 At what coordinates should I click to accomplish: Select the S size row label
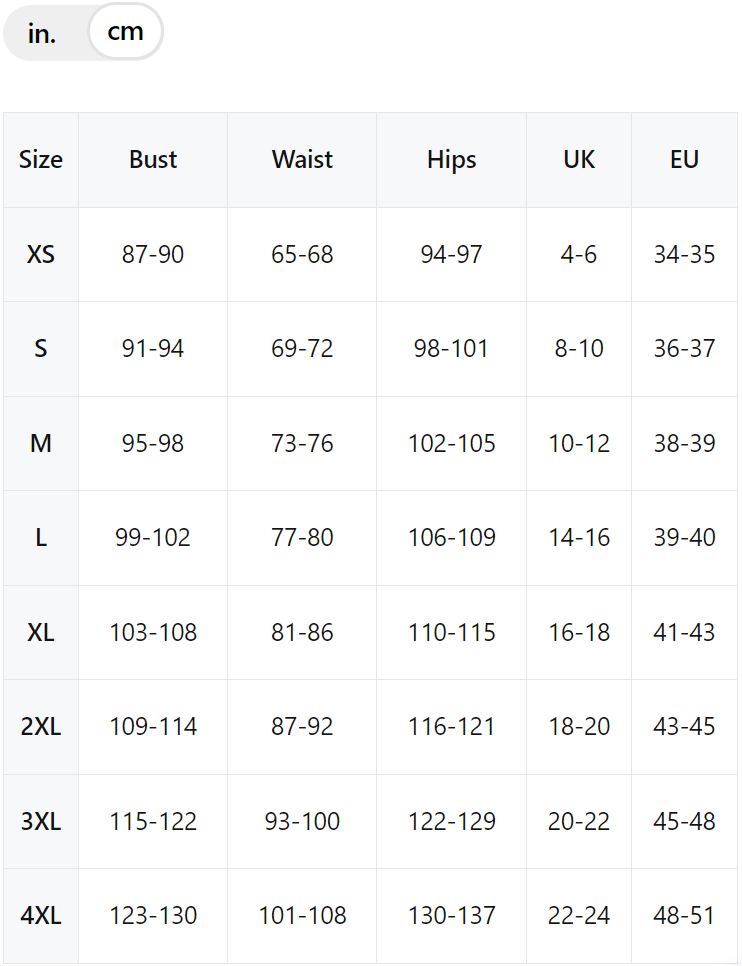pyautogui.click(x=41, y=349)
